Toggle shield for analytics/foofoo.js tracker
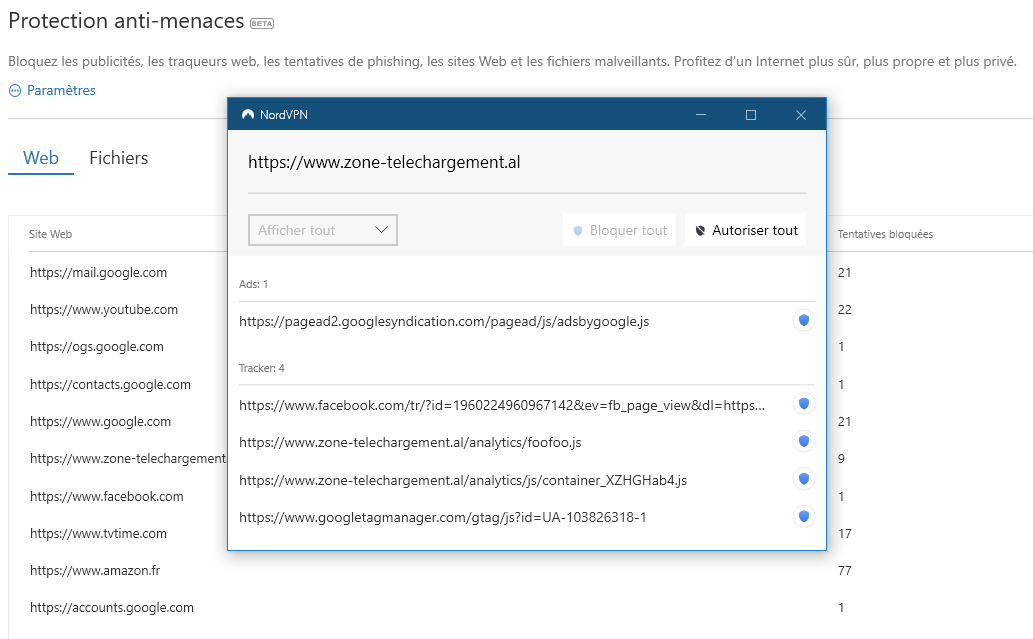Screen dimensions: 1033x639 click(x=803, y=441)
